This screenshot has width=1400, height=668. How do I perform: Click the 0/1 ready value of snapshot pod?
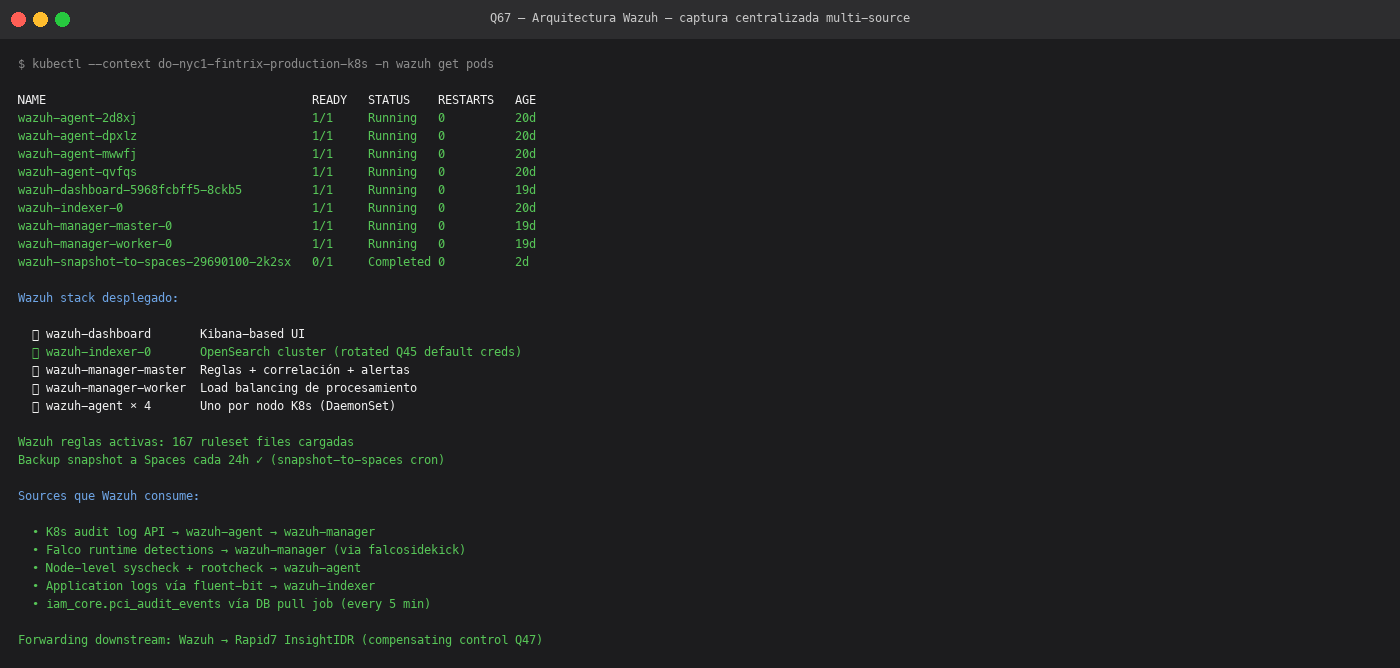tap(322, 262)
